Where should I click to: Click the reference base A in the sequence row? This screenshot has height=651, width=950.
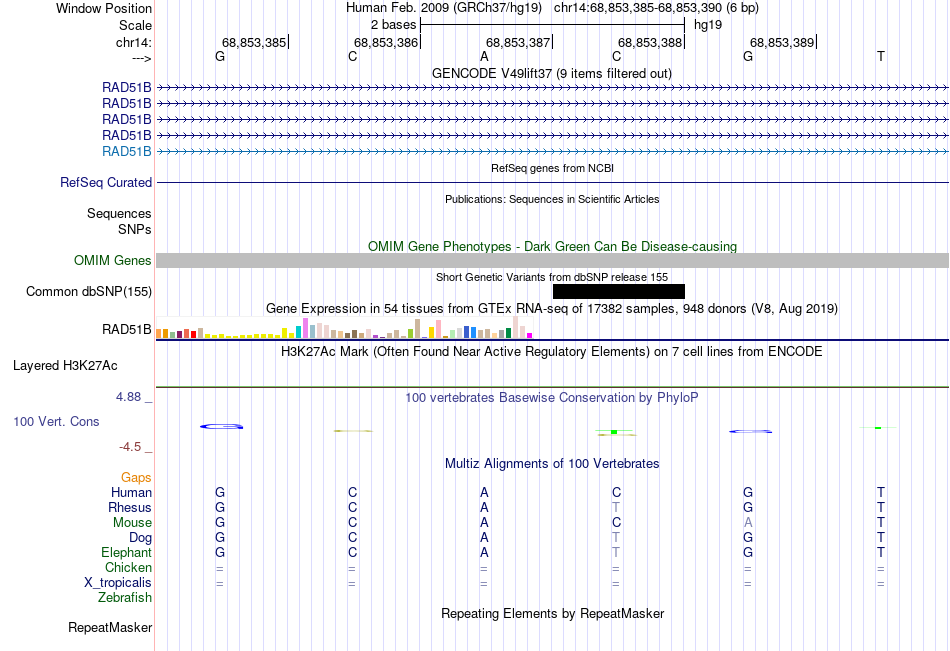pyautogui.click(x=484, y=56)
